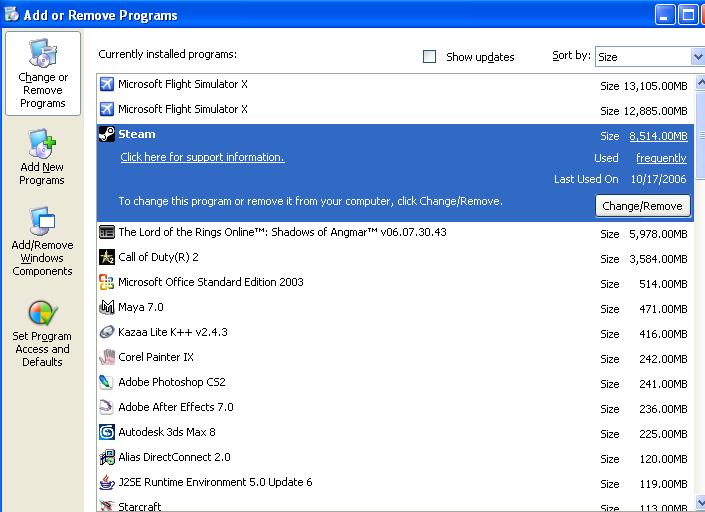This screenshot has height=512, width=705.
Task: Click the 225.00MB size value
Action: point(663,434)
